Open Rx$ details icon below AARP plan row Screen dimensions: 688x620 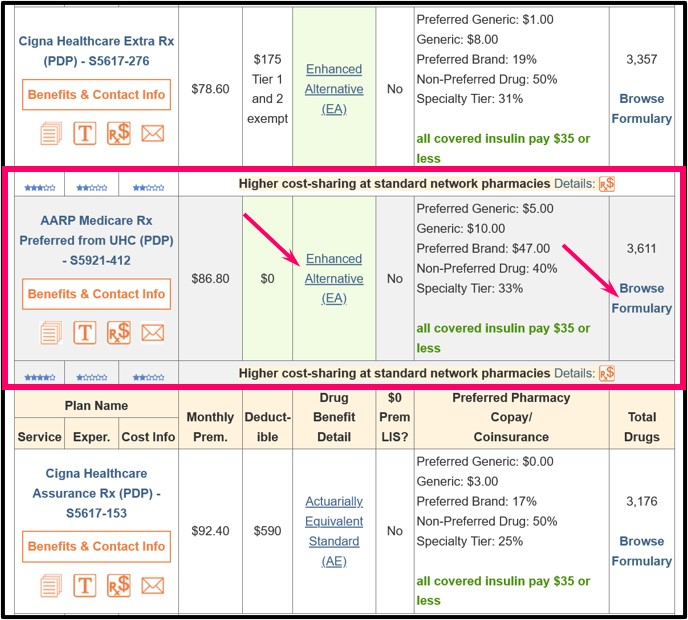pos(607,373)
